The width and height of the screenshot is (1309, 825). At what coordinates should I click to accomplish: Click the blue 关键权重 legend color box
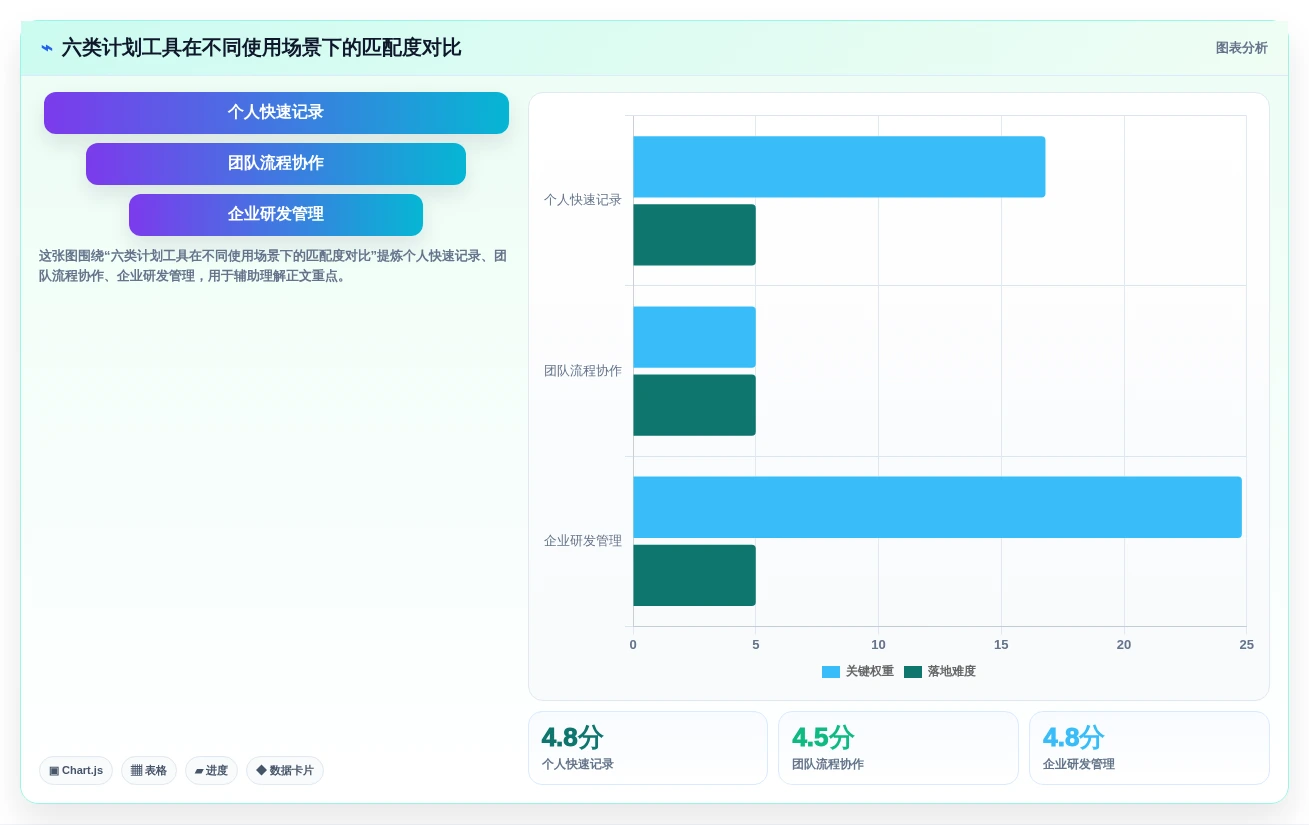[831, 672]
